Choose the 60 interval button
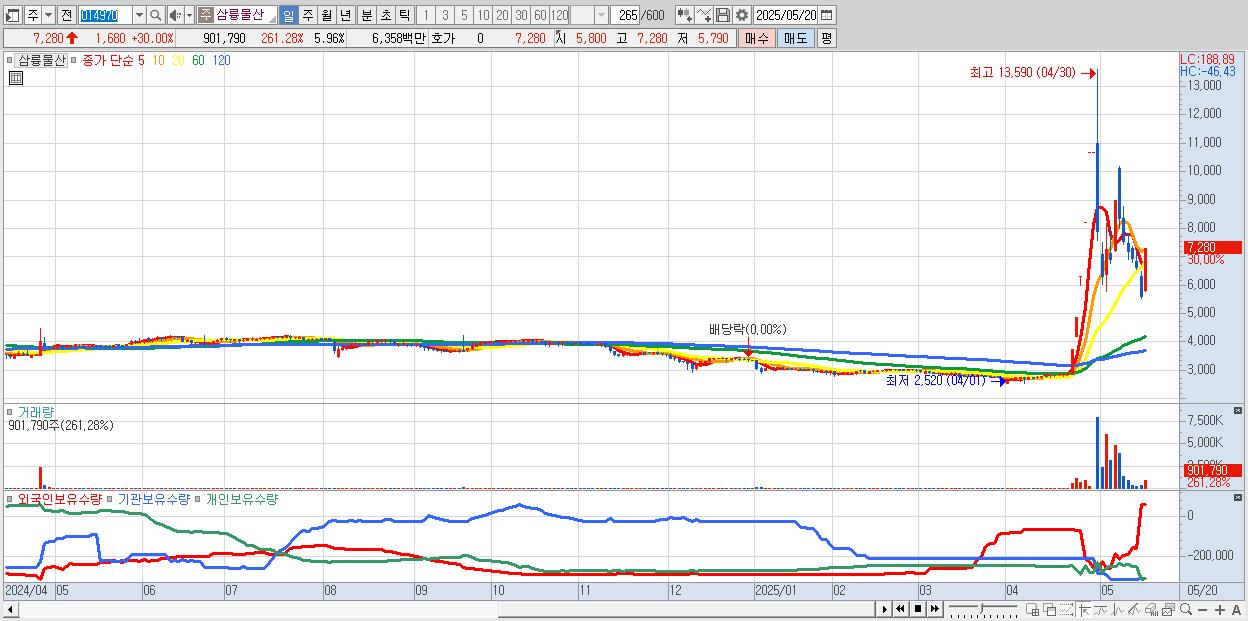 tap(540, 15)
